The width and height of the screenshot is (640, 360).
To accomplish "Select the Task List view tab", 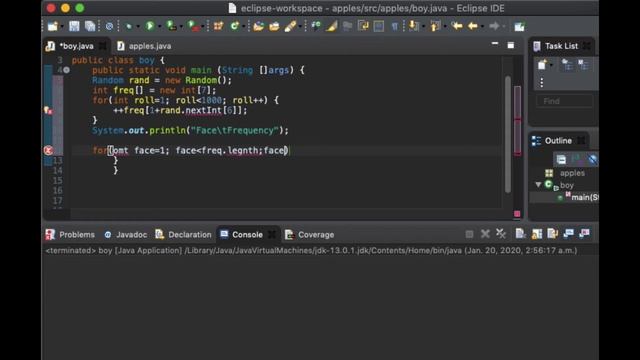I will coord(562,46).
